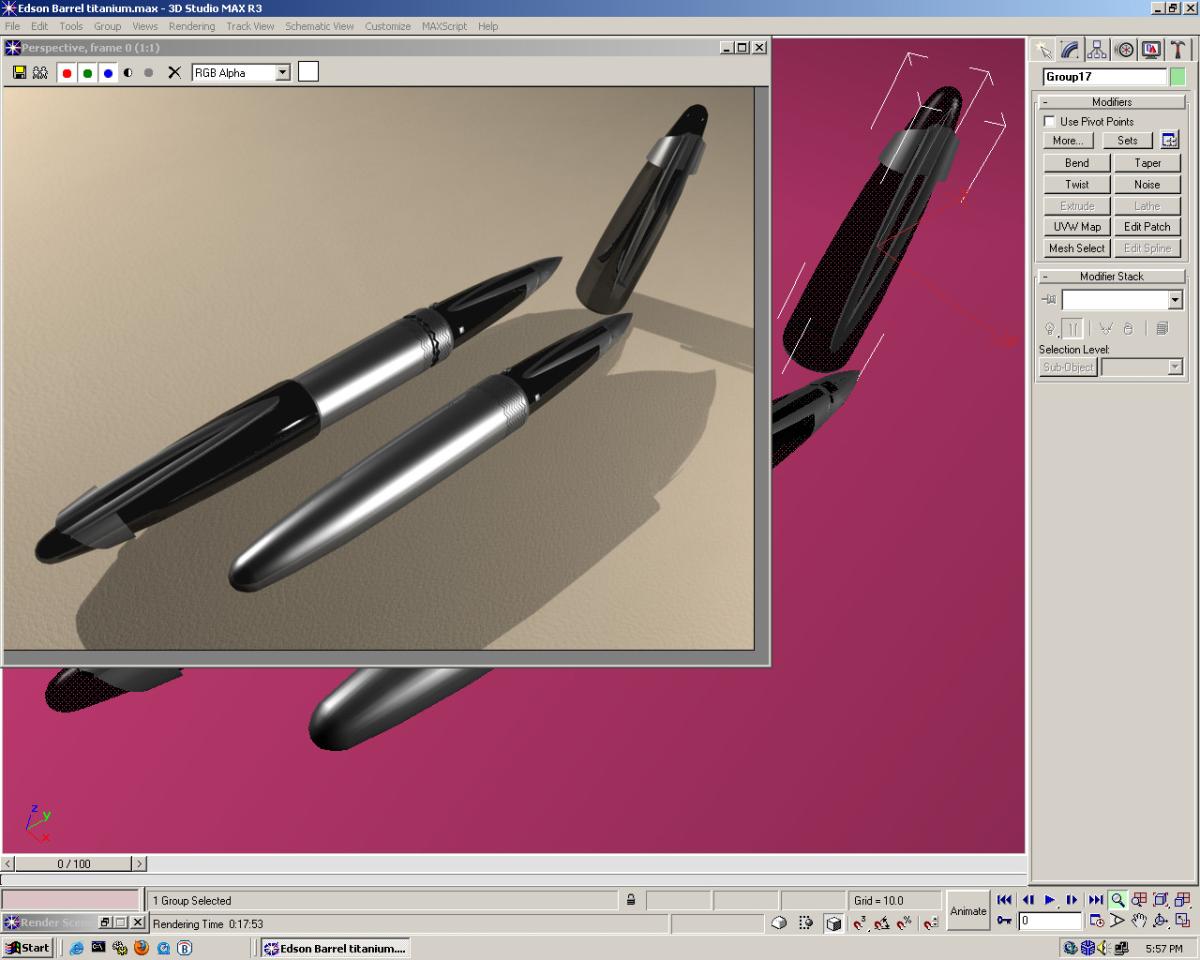The image size is (1200, 960).
Task: Open the Hierarchy command panel tab
Action: [x=1097, y=50]
